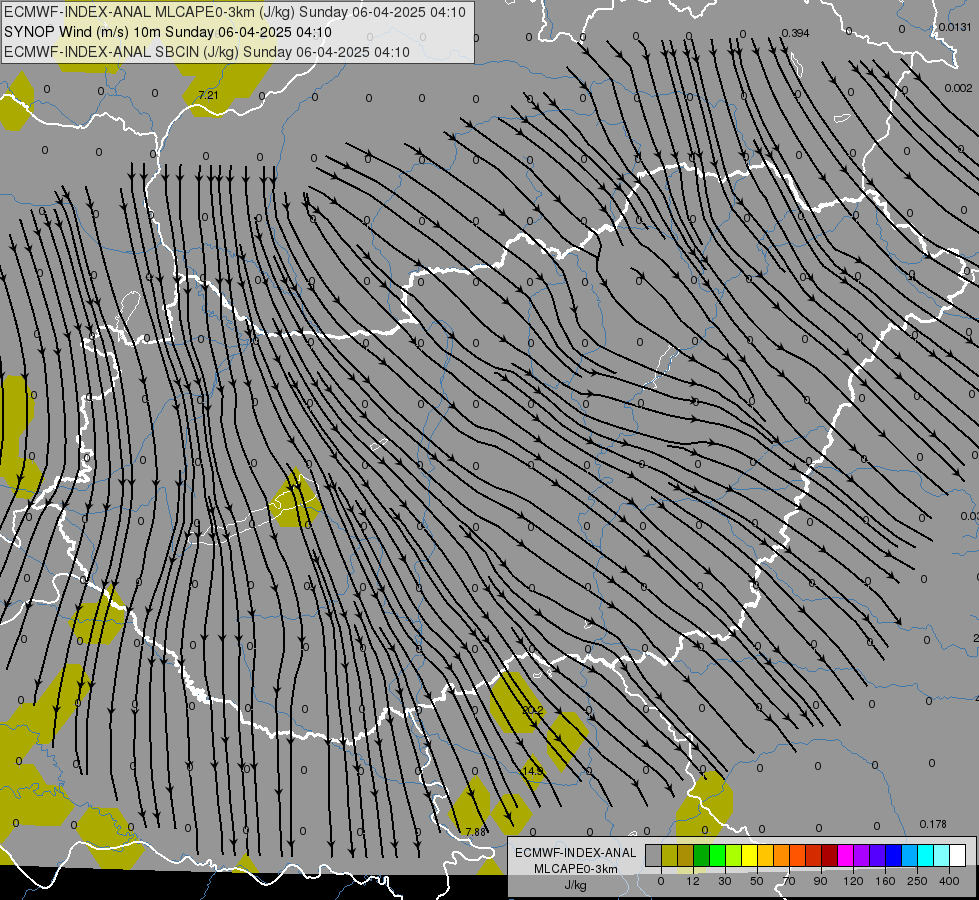979x900 pixels.
Task: Click the legend tick label 400
Action: coord(949,881)
